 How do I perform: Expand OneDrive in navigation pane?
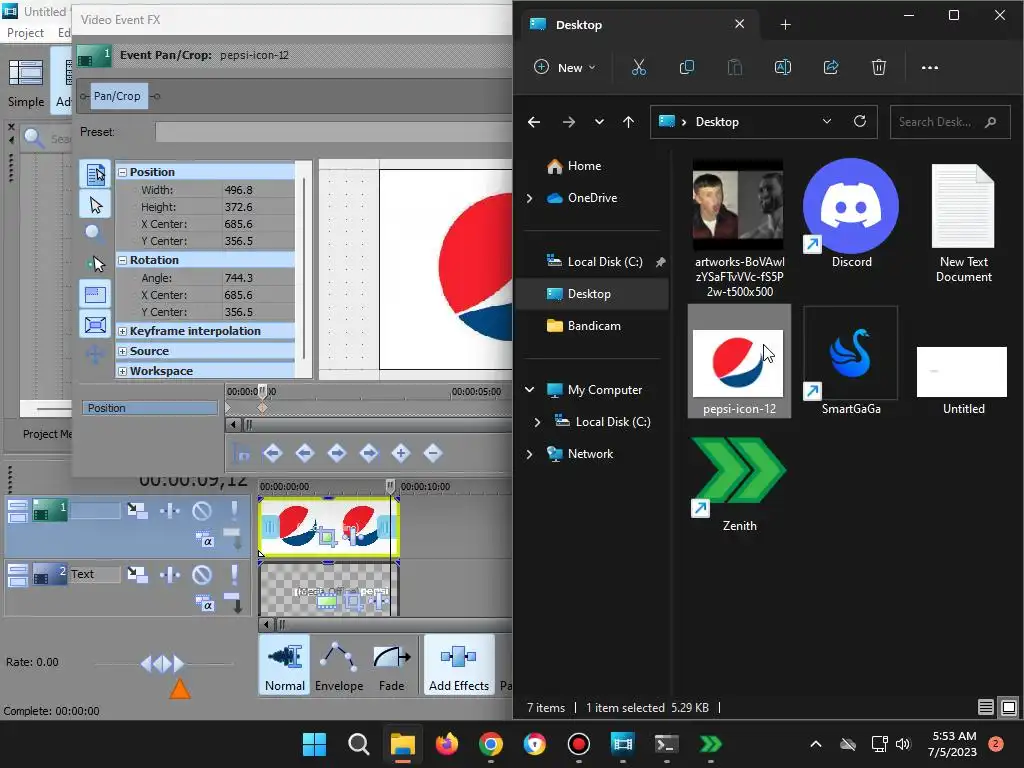[x=530, y=198]
